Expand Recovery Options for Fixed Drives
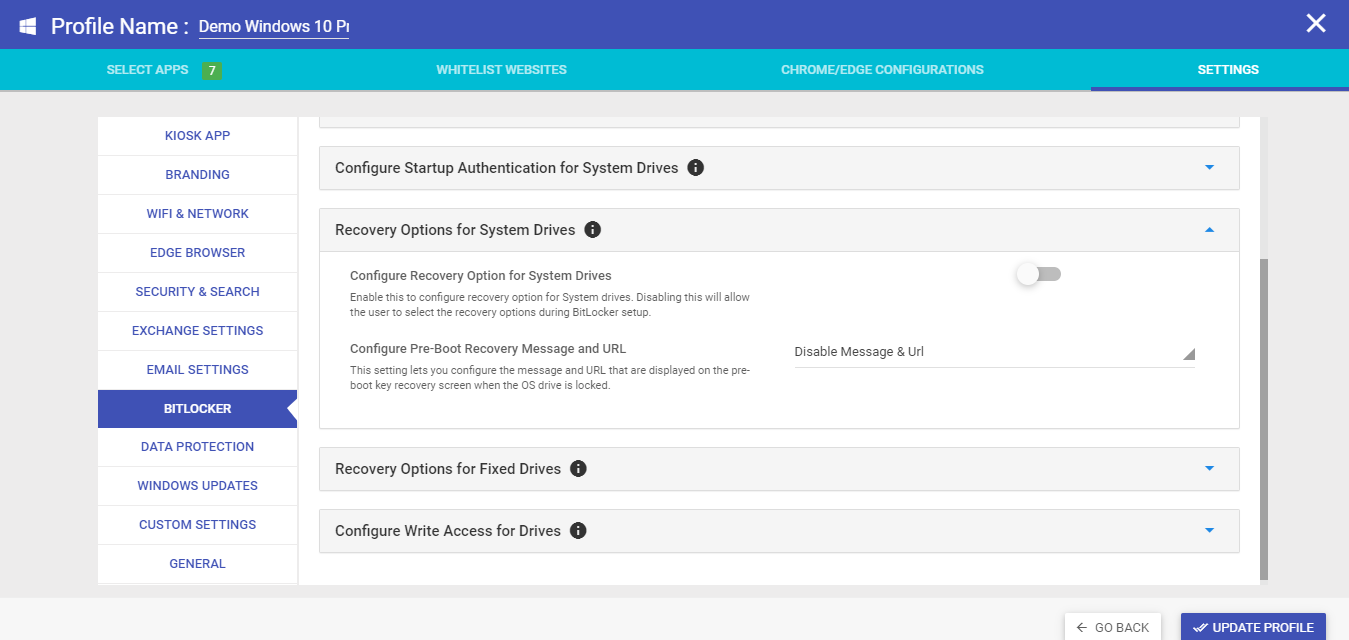The height and width of the screenshot is (640, 1349). (779, 469)
